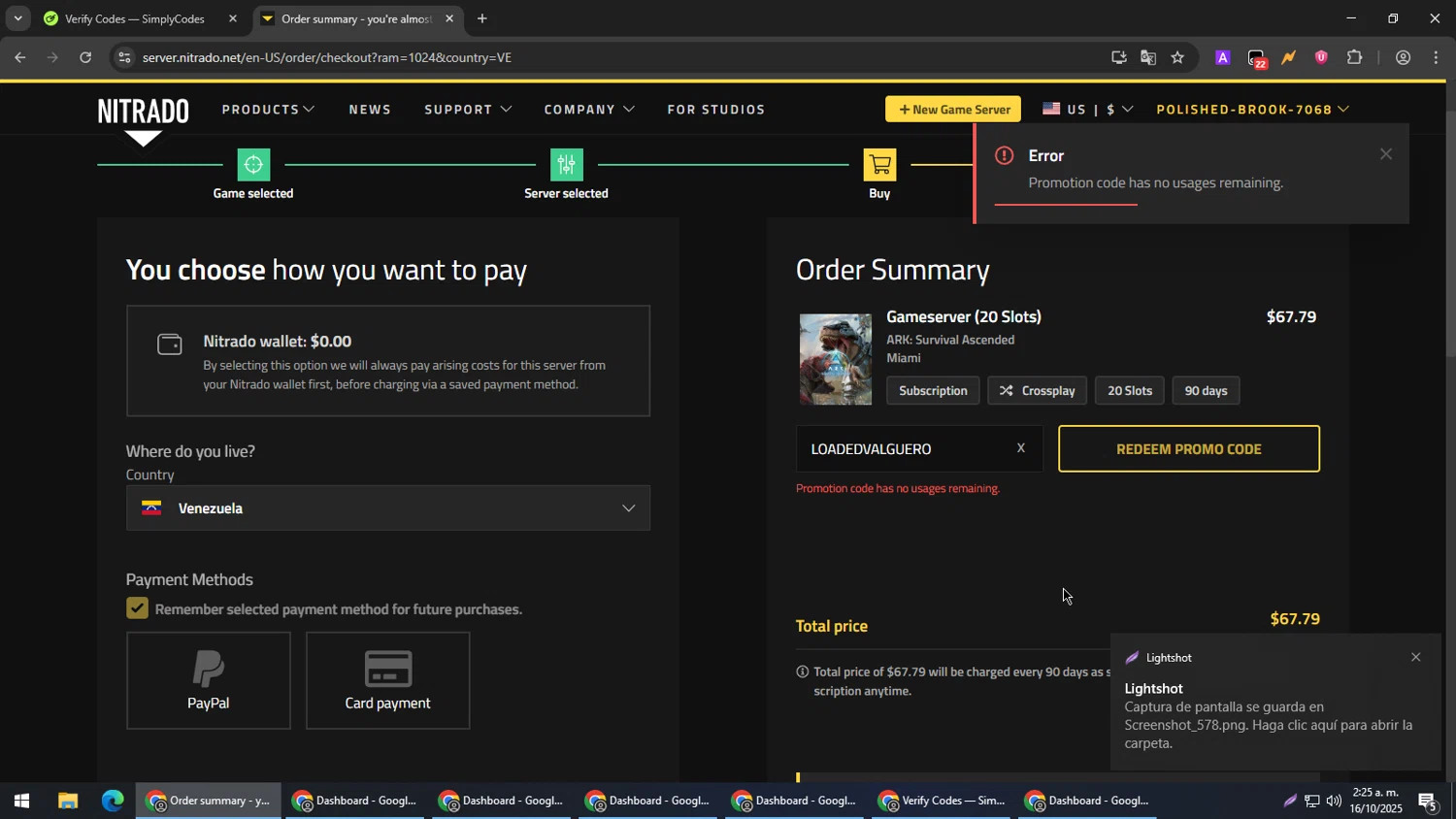Screen dimensions: 1456x819
Task: Click the taskbar clock
Action: pyautogui.click(x=1376, y=801)
